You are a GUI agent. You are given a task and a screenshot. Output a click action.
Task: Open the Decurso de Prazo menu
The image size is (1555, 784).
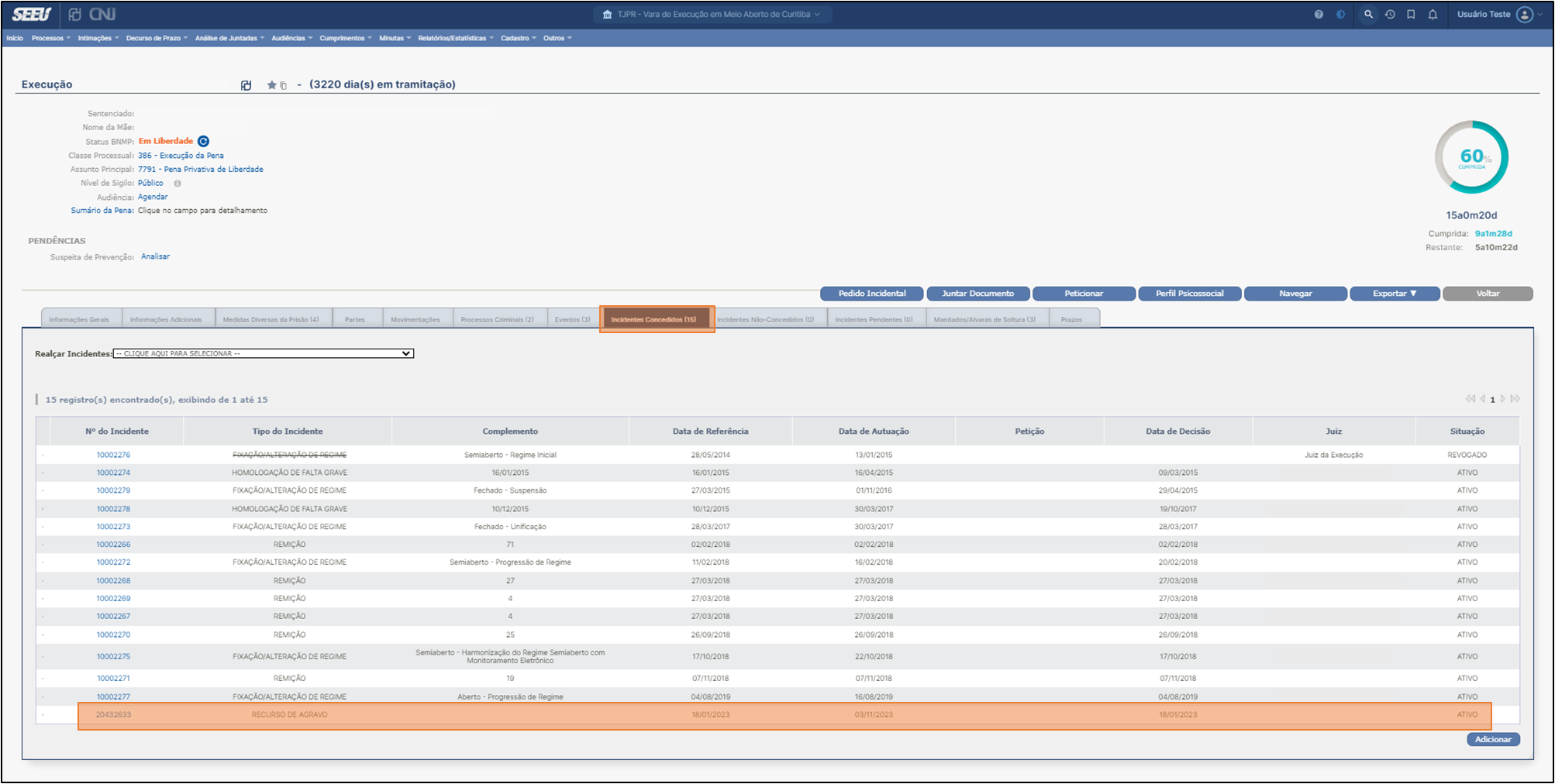157,38
